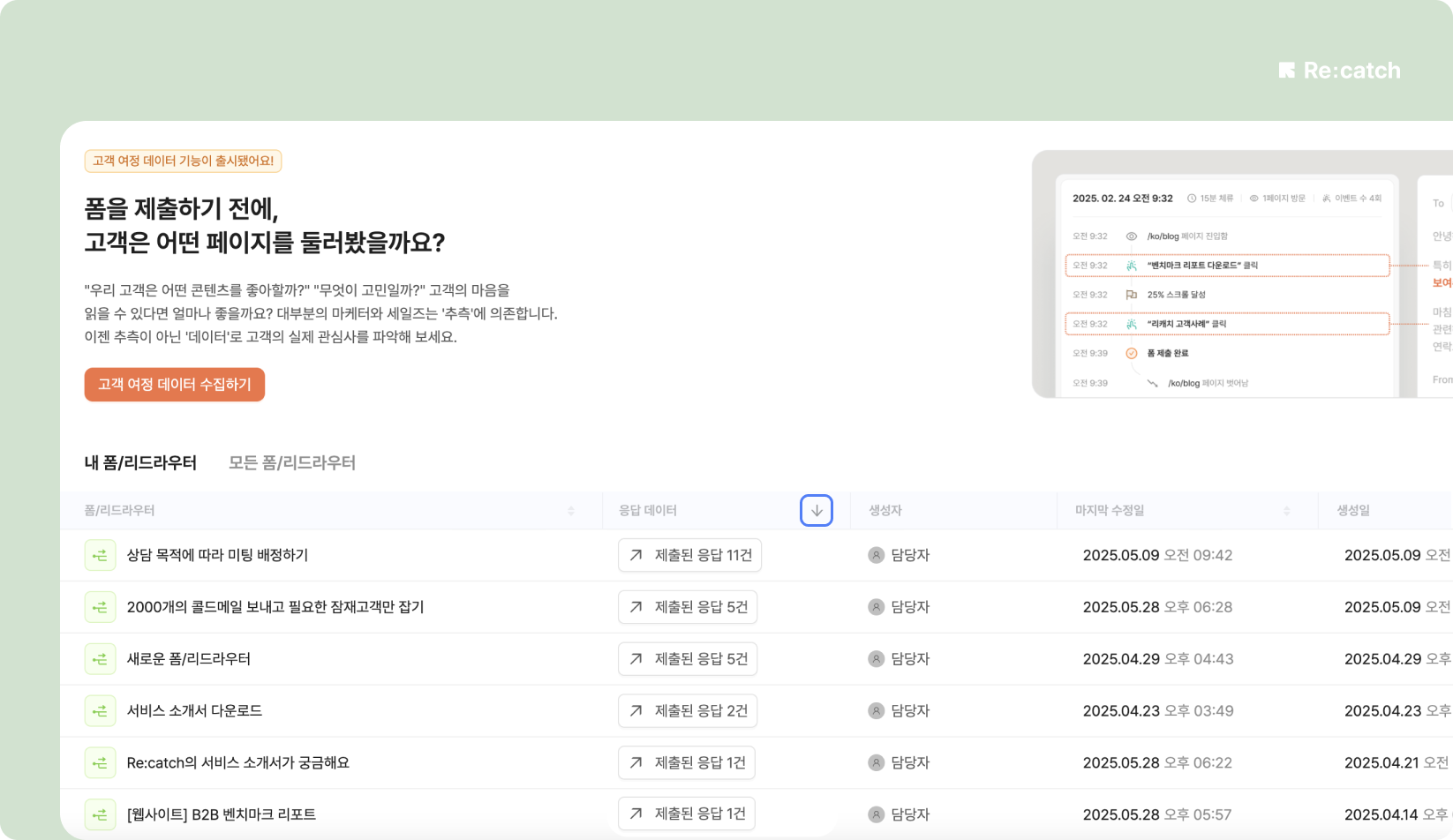Open 제출된 응답 2건 responses
The height and width of the screenshot is (840, 1453).
click(x=688, y=711)
